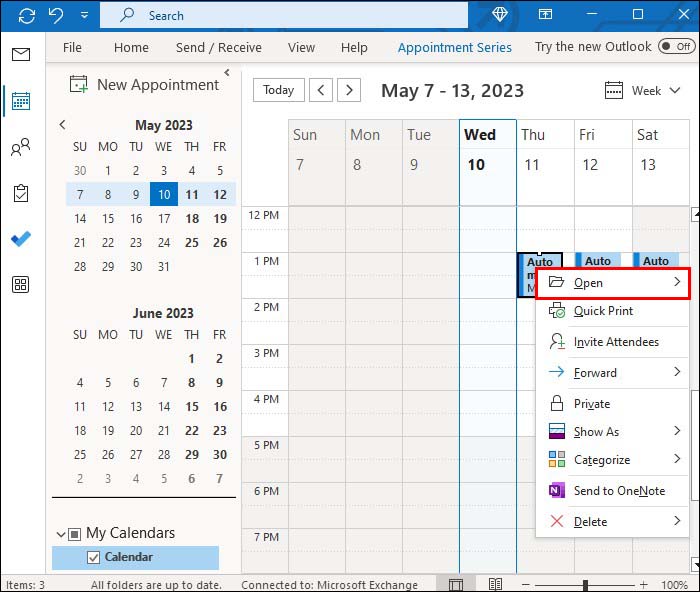Open the More Apps grid icon
This screenshot has height=592, width=700.
(x=21, y=284)
